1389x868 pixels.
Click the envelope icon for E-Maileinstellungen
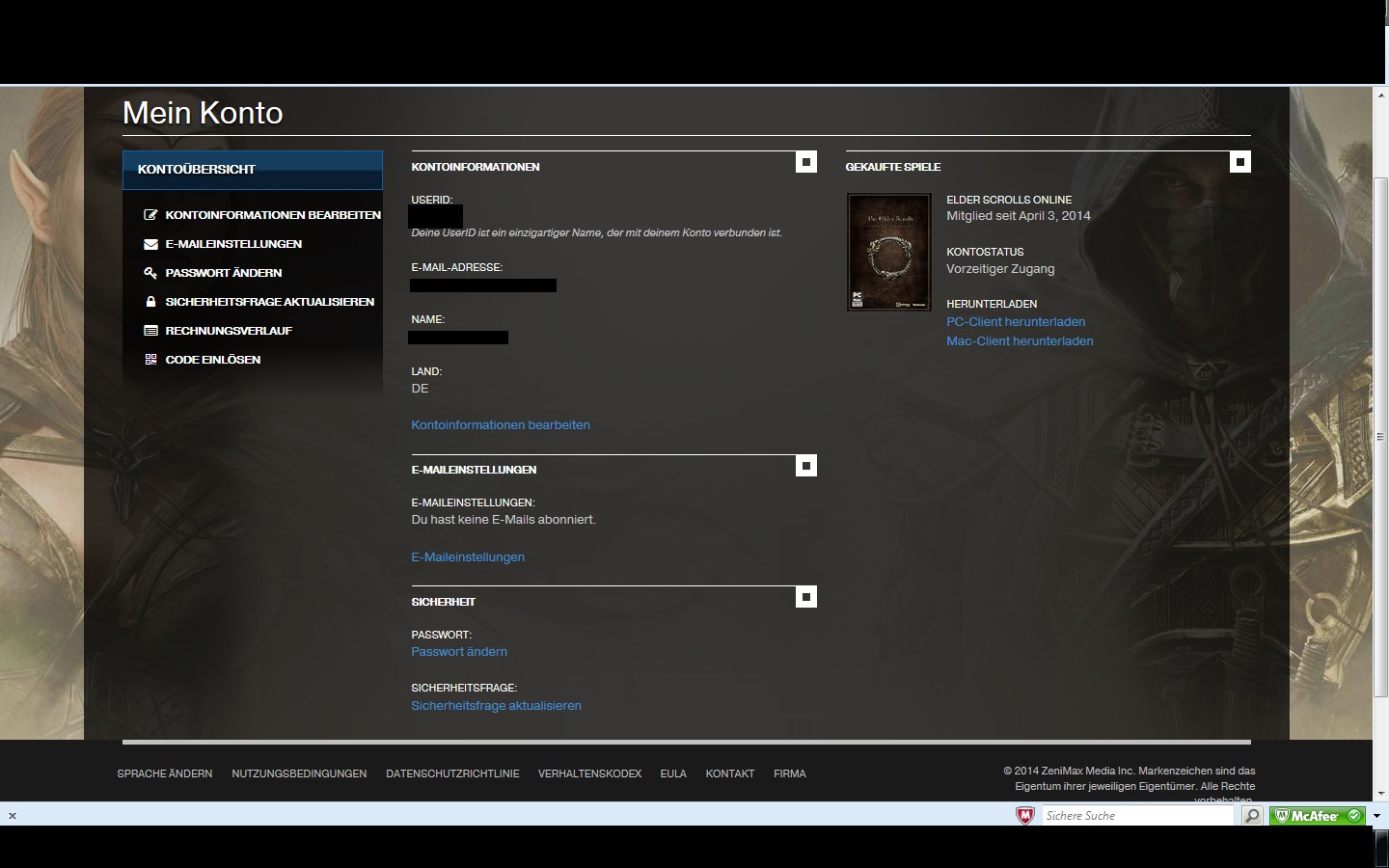point(150,244)
